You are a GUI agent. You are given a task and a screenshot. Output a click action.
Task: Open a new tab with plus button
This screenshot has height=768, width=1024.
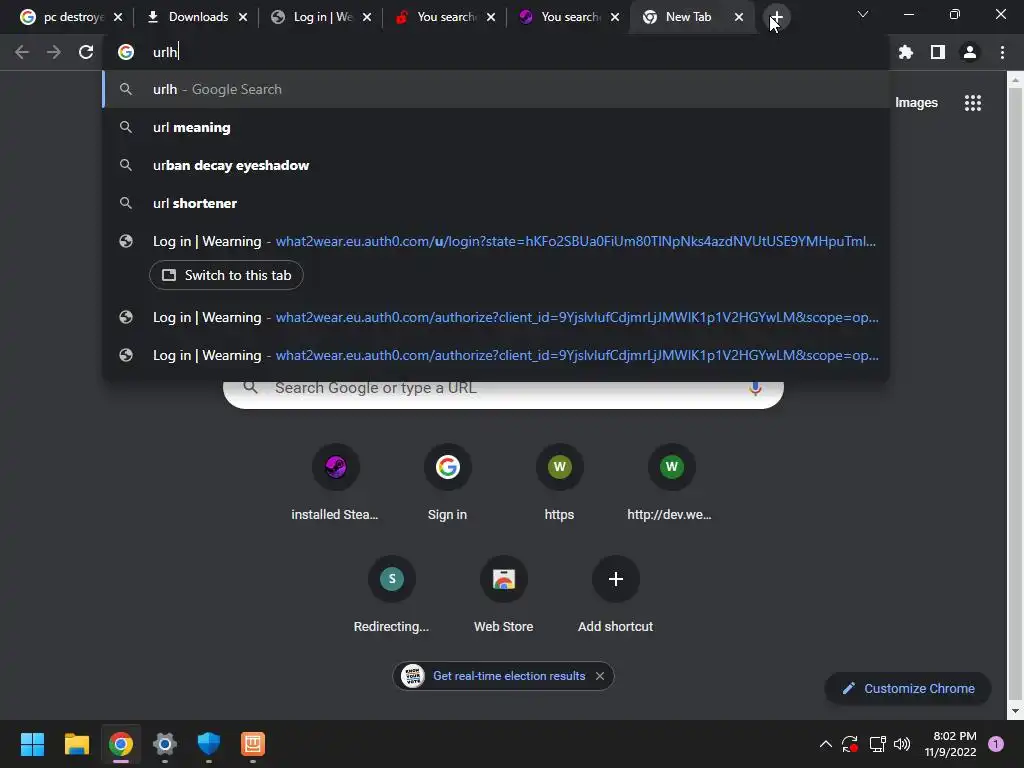click(x=776, y=17)
